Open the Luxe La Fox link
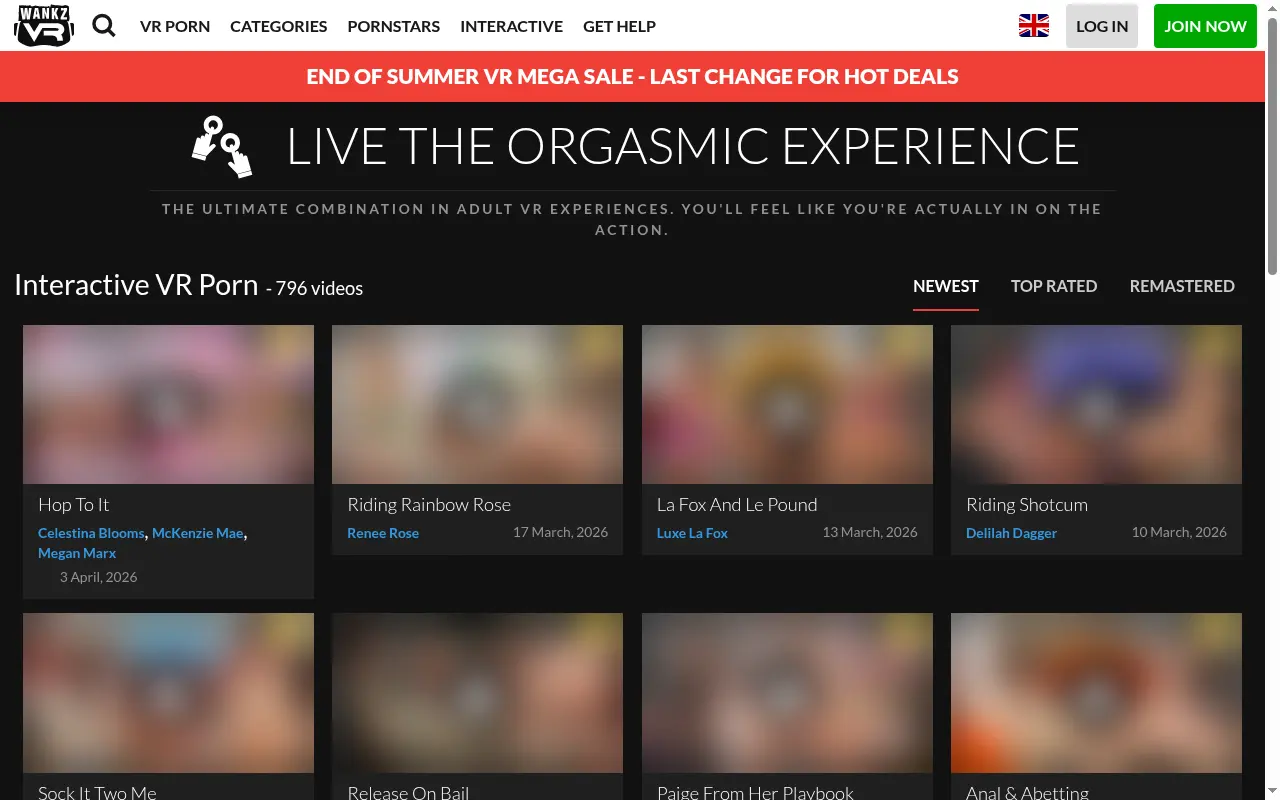This screenshot has height=800, width=1280. pos(692,533)
